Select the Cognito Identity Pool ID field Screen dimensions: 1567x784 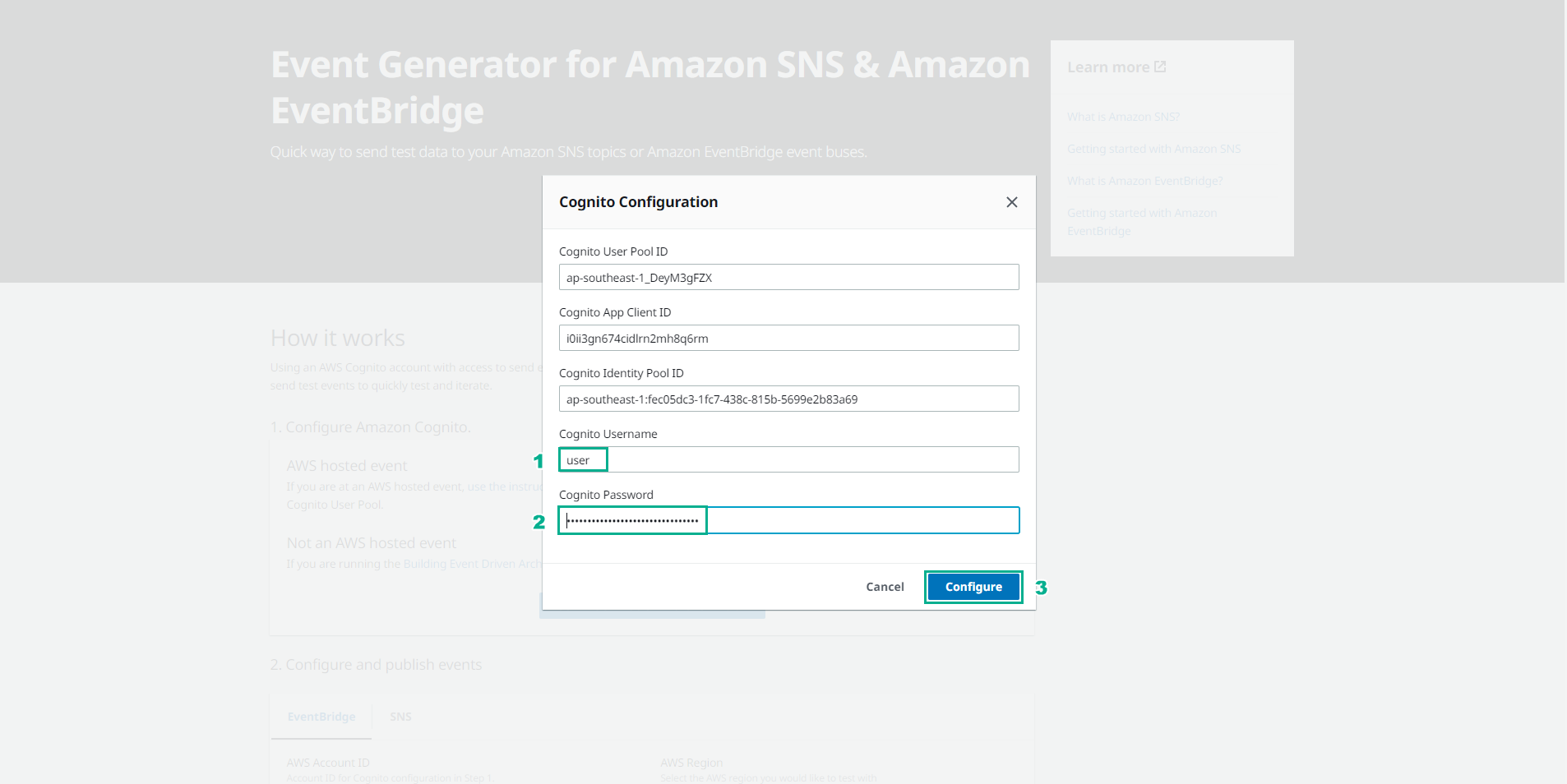coord(789,399)
